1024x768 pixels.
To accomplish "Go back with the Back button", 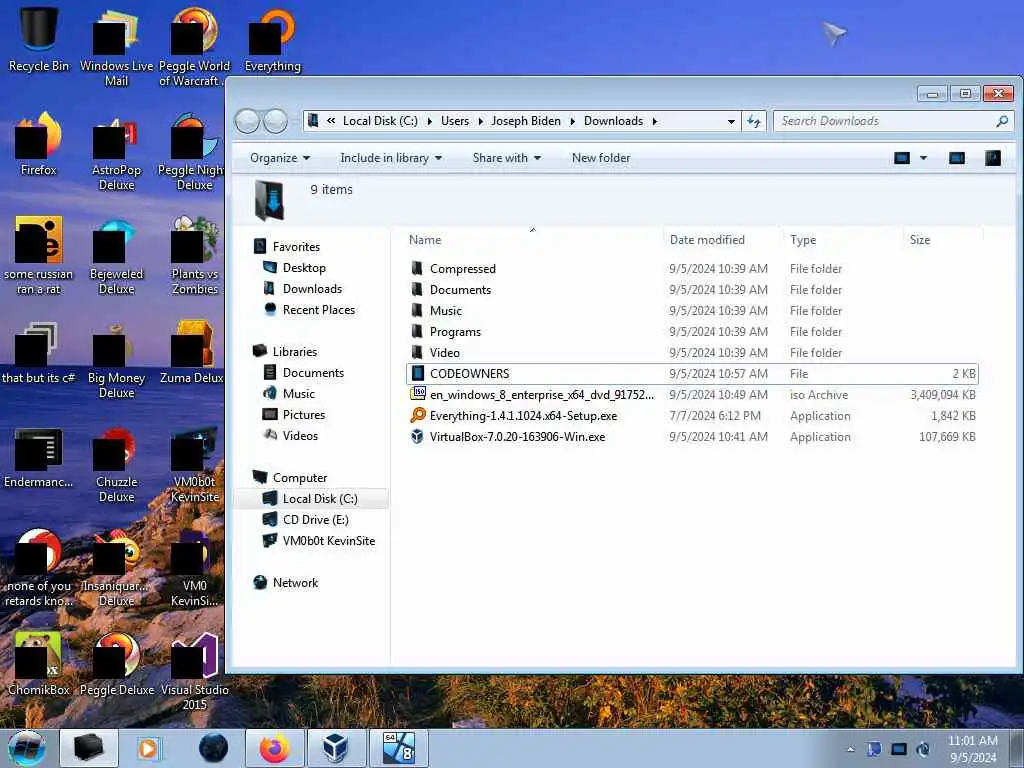I will tap(247, 121).
